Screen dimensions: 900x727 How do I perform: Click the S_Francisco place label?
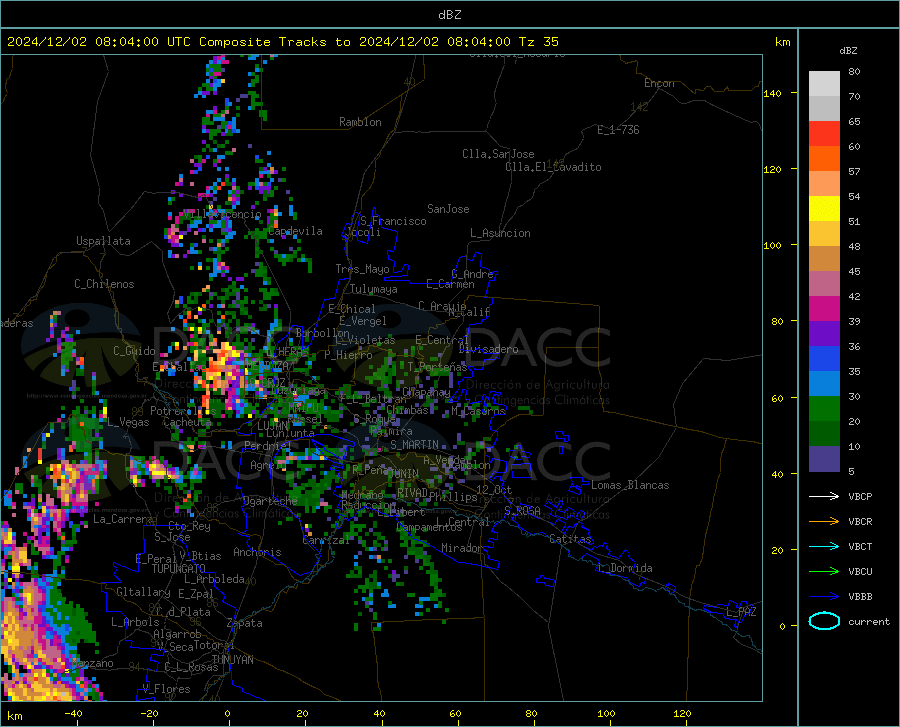393,221
